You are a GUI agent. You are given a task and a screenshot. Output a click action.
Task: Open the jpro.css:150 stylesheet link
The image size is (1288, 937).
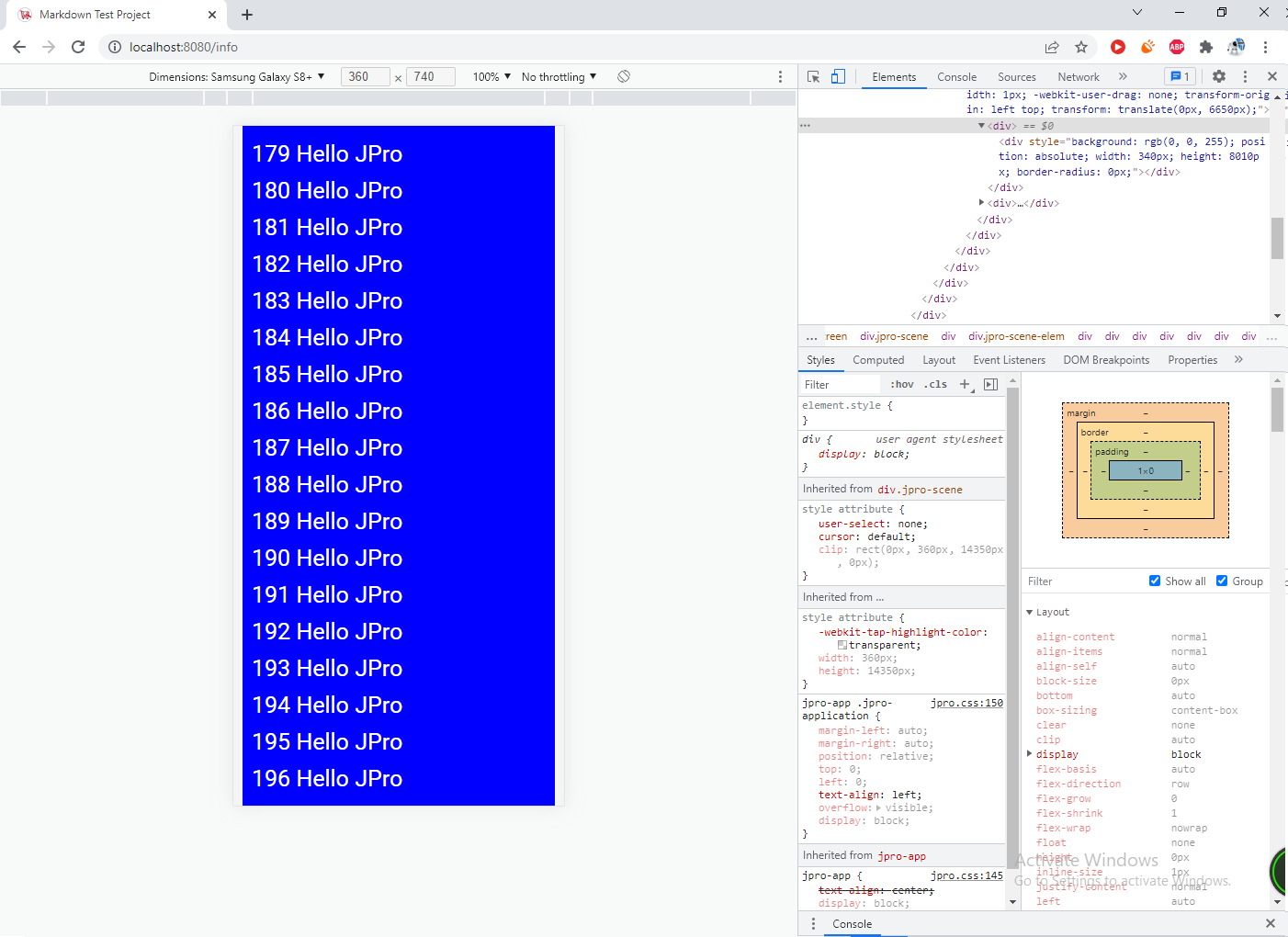966,703
